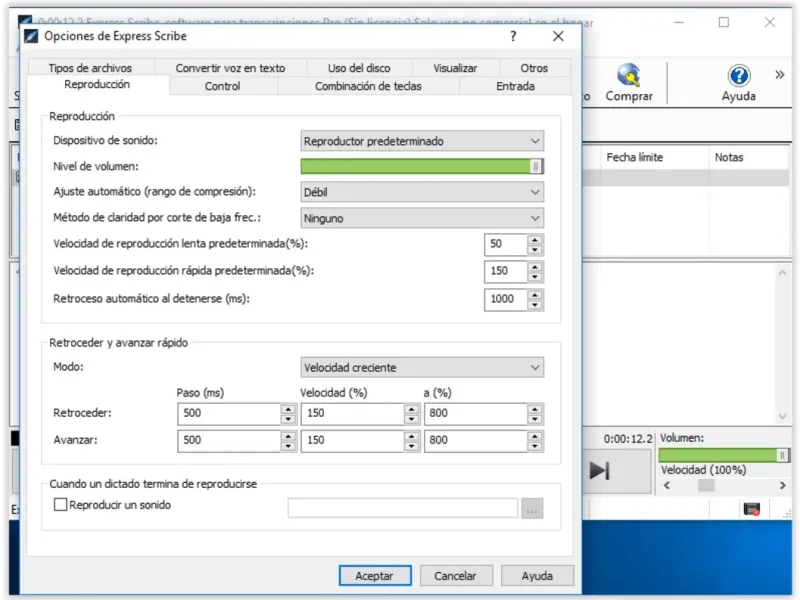Adjust Volumen slider in main window

coord(724,455)
